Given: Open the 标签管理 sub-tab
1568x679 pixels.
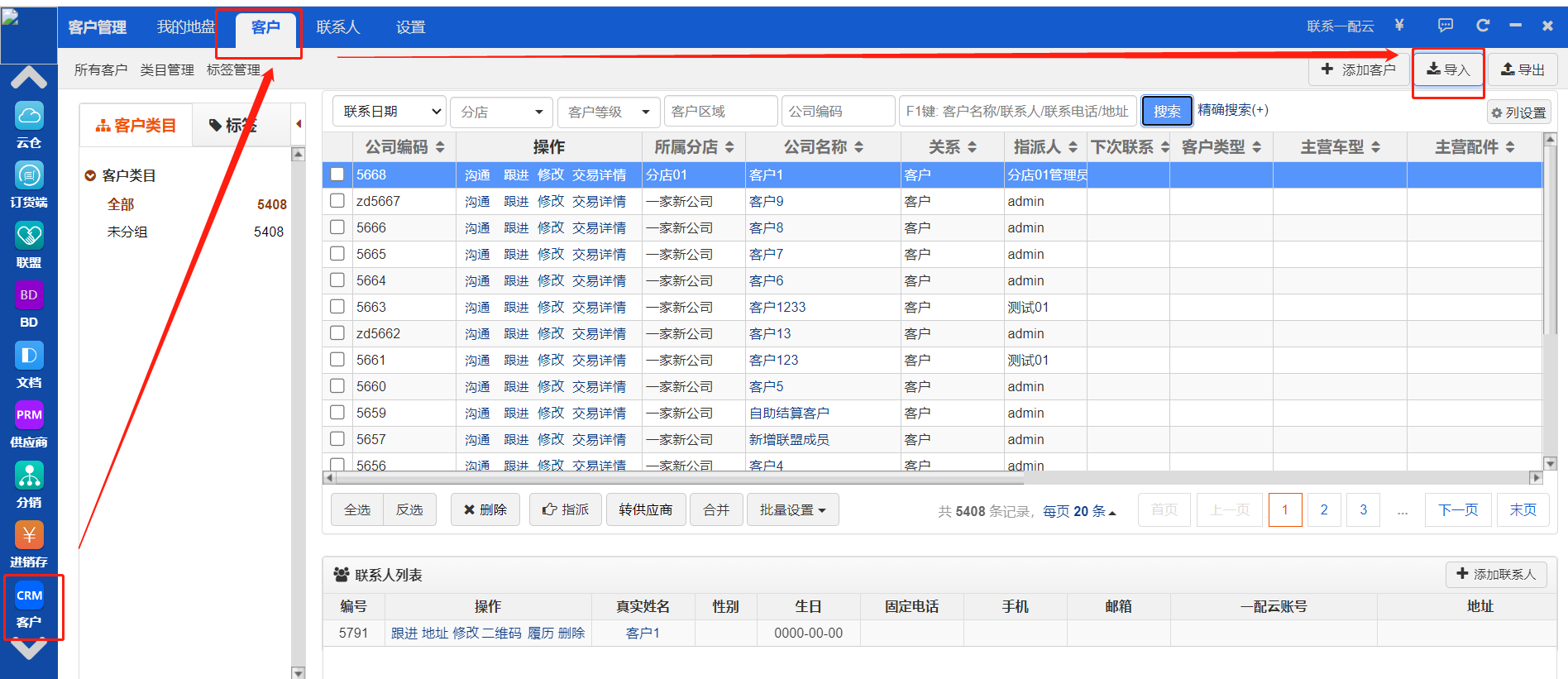Looking at the screenshot, I should pos(233,70).
